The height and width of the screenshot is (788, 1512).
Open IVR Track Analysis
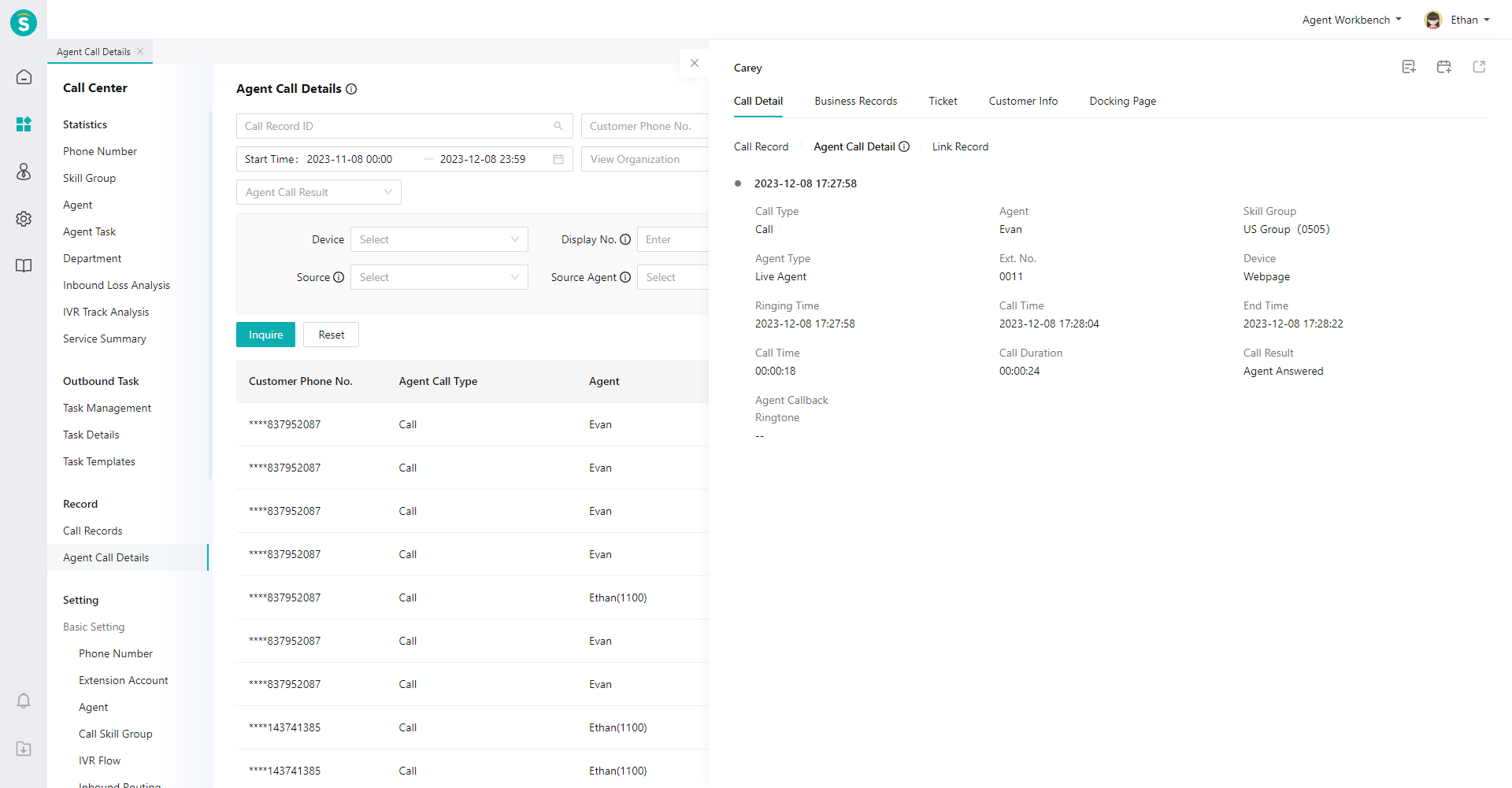point(106,312)
